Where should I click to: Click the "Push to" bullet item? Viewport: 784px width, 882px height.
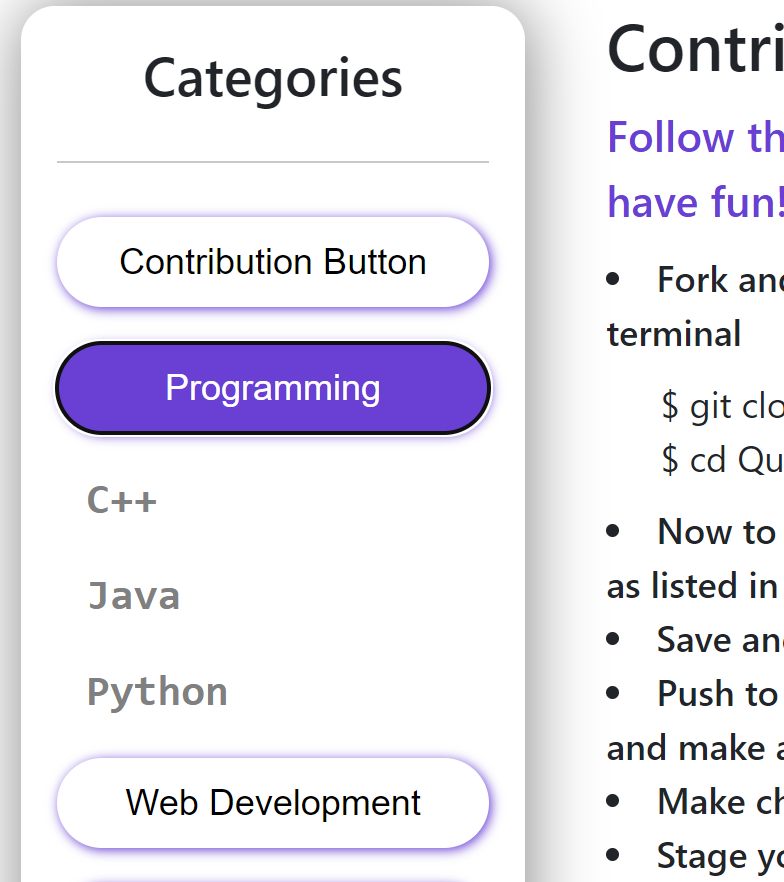click(x=716, y=694)
